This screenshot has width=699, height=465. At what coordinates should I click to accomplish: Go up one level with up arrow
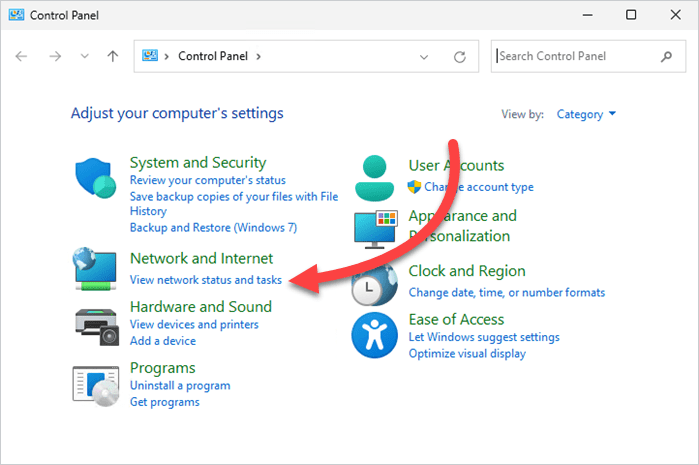[113, 56]
